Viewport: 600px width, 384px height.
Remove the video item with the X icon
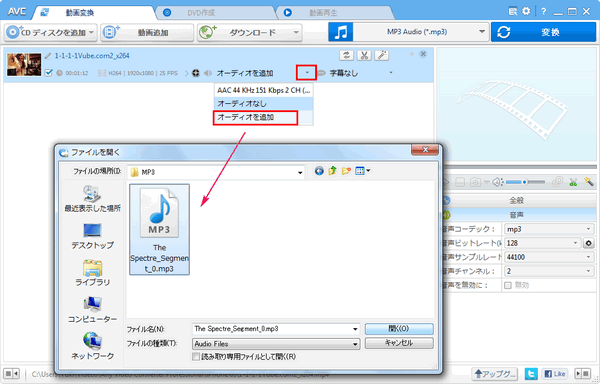pyautogui.click(x=423, y=54)
